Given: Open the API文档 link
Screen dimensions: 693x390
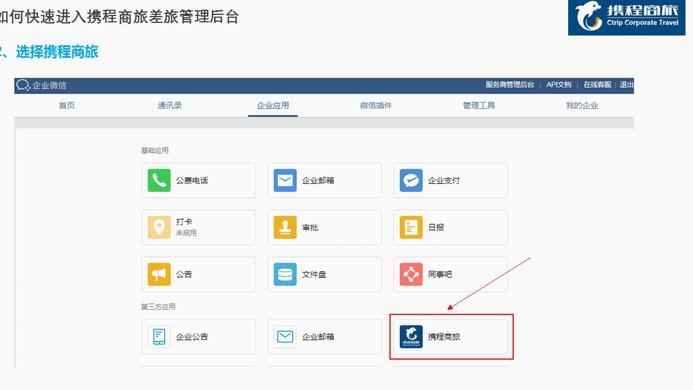Looking at the screenshot, I should pos(559,84).
